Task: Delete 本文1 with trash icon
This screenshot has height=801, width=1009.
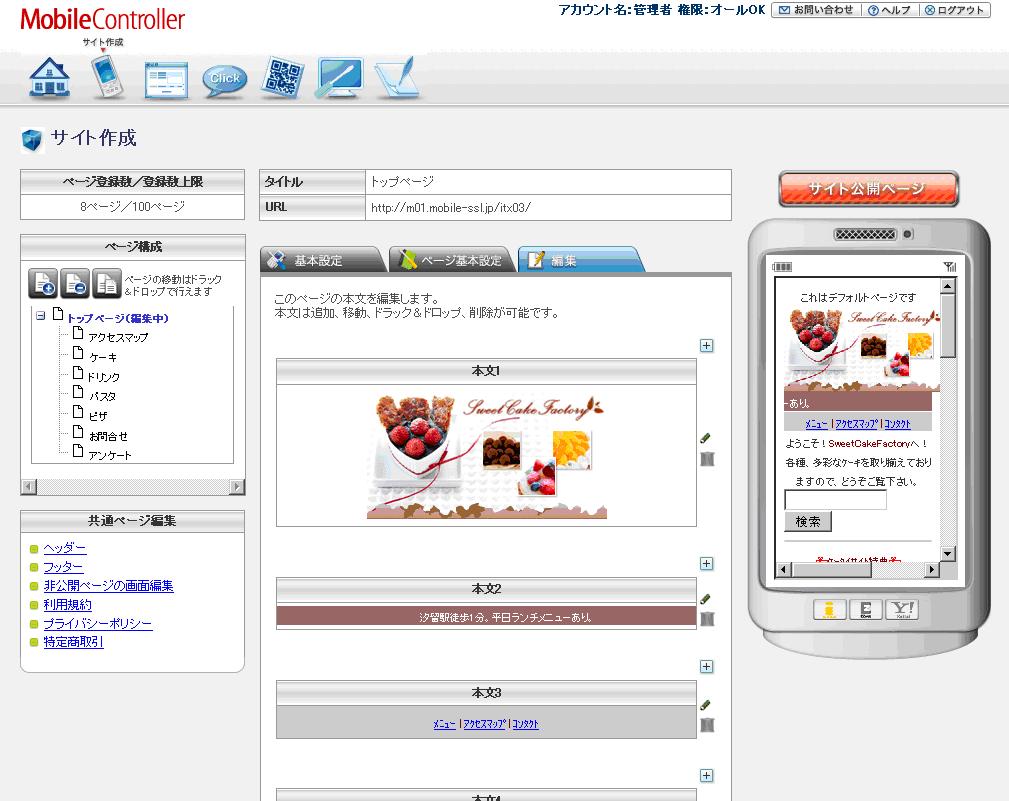Action: [x=707, y=459]
